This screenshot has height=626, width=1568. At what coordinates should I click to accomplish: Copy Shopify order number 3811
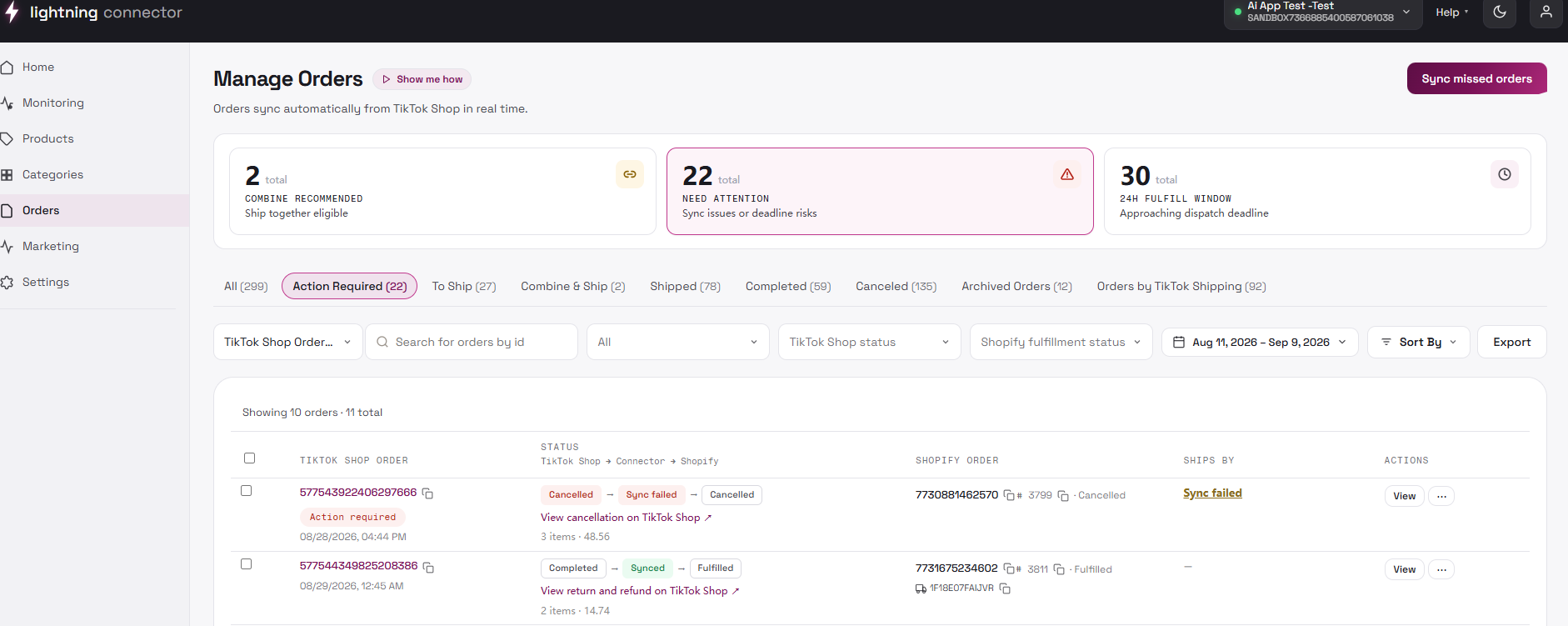tap(1059, 569)
